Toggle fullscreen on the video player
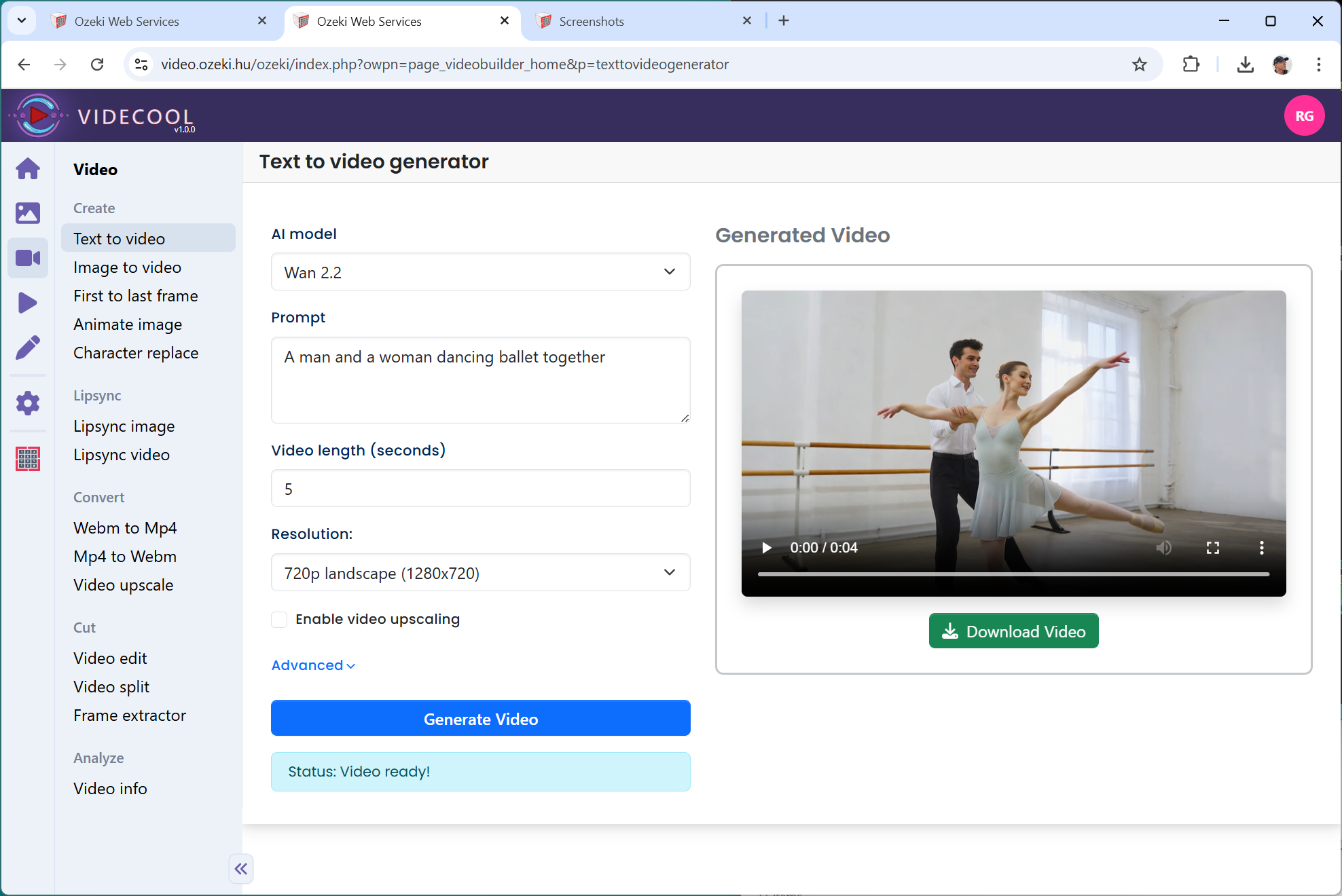Image resolution: width=1342 pixels, height=896 pixels. (1213, 548)
